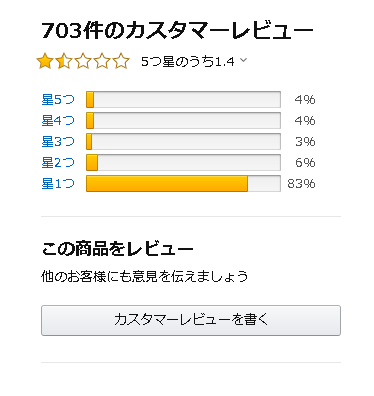Click the 2-star histogram bar
Viewport: 374px width, 396px height.
183,163
